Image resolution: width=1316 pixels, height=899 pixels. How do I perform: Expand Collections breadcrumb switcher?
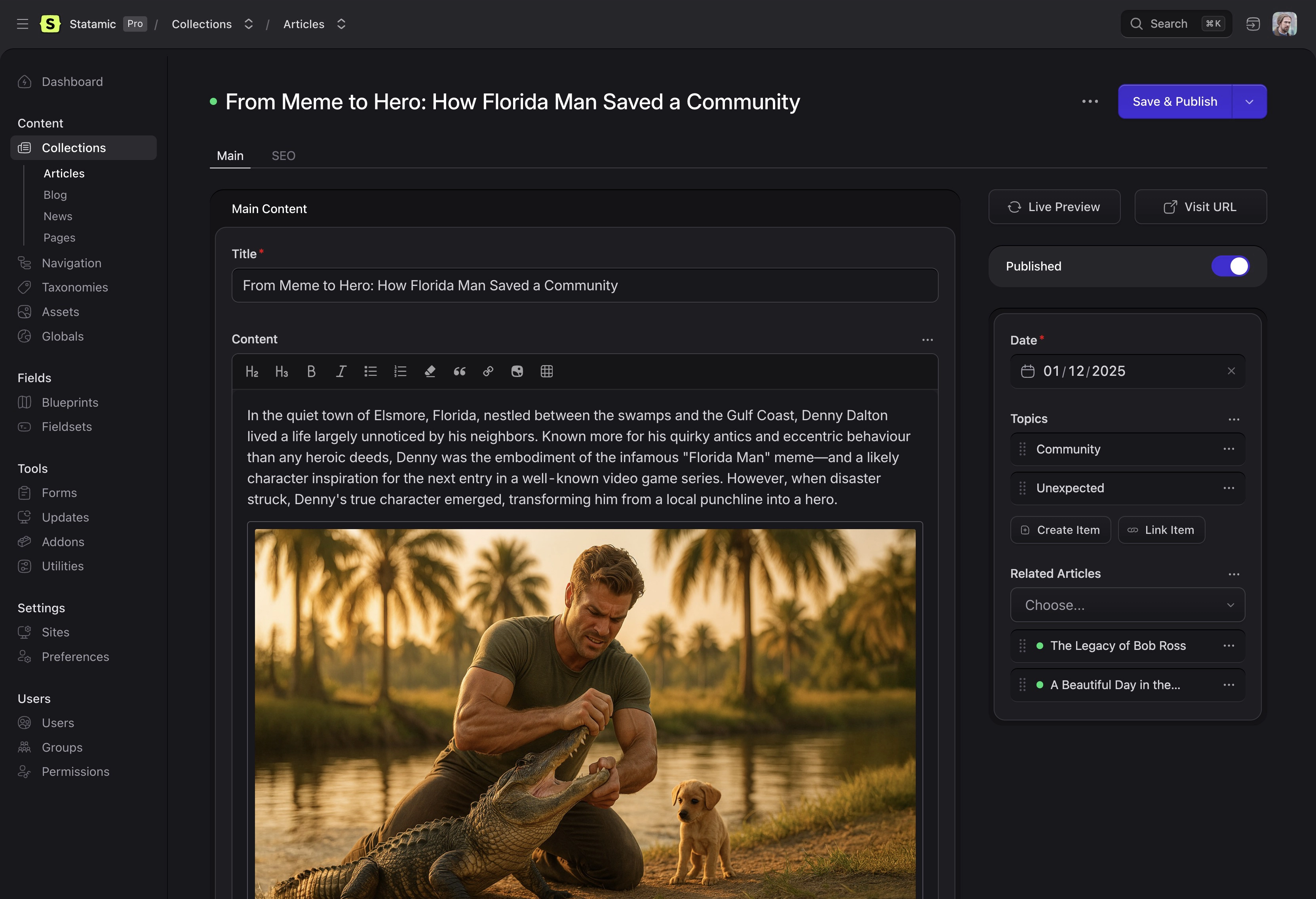tap(249, 24)
